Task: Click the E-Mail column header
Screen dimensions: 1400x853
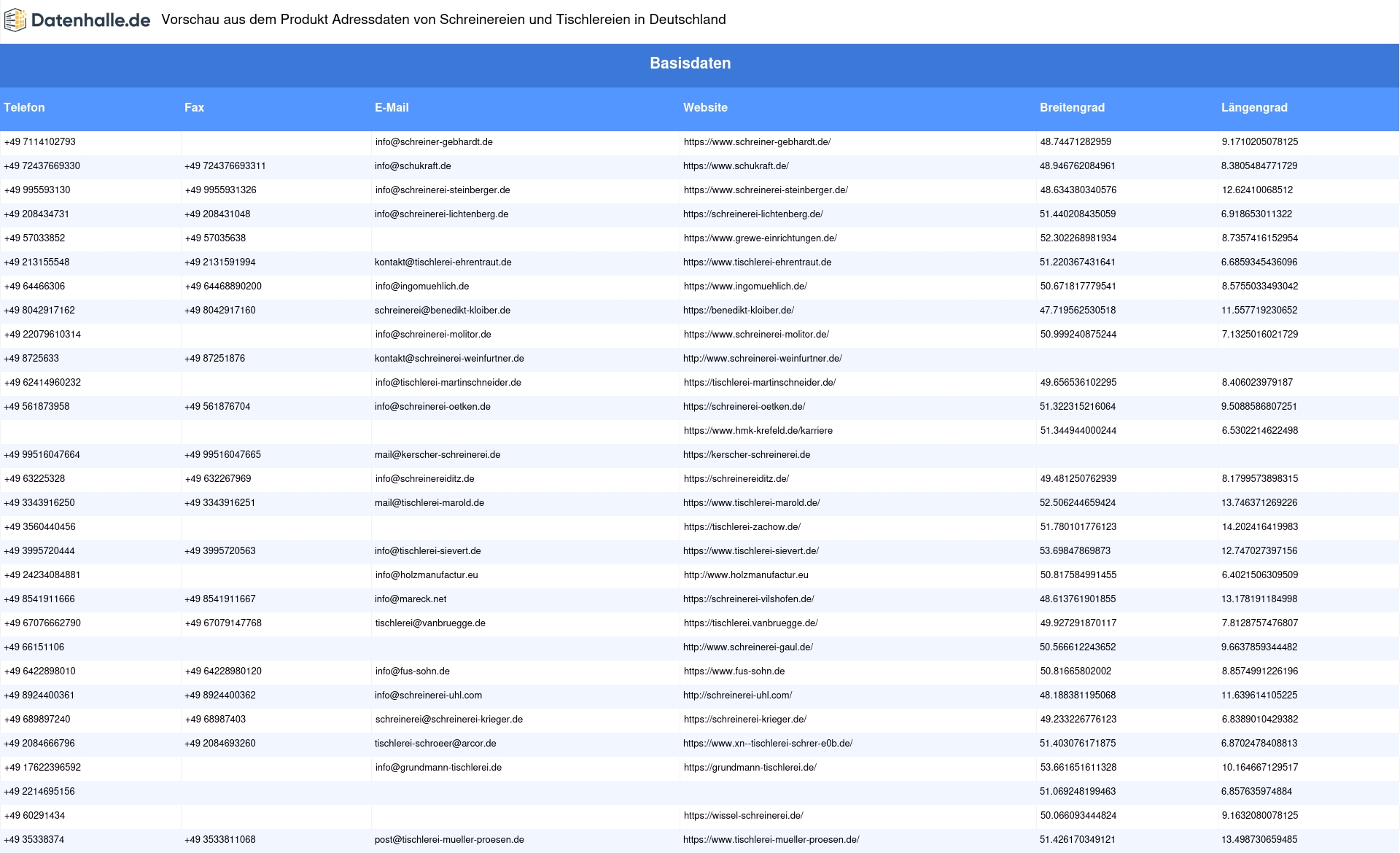Action: click(392, 107)
